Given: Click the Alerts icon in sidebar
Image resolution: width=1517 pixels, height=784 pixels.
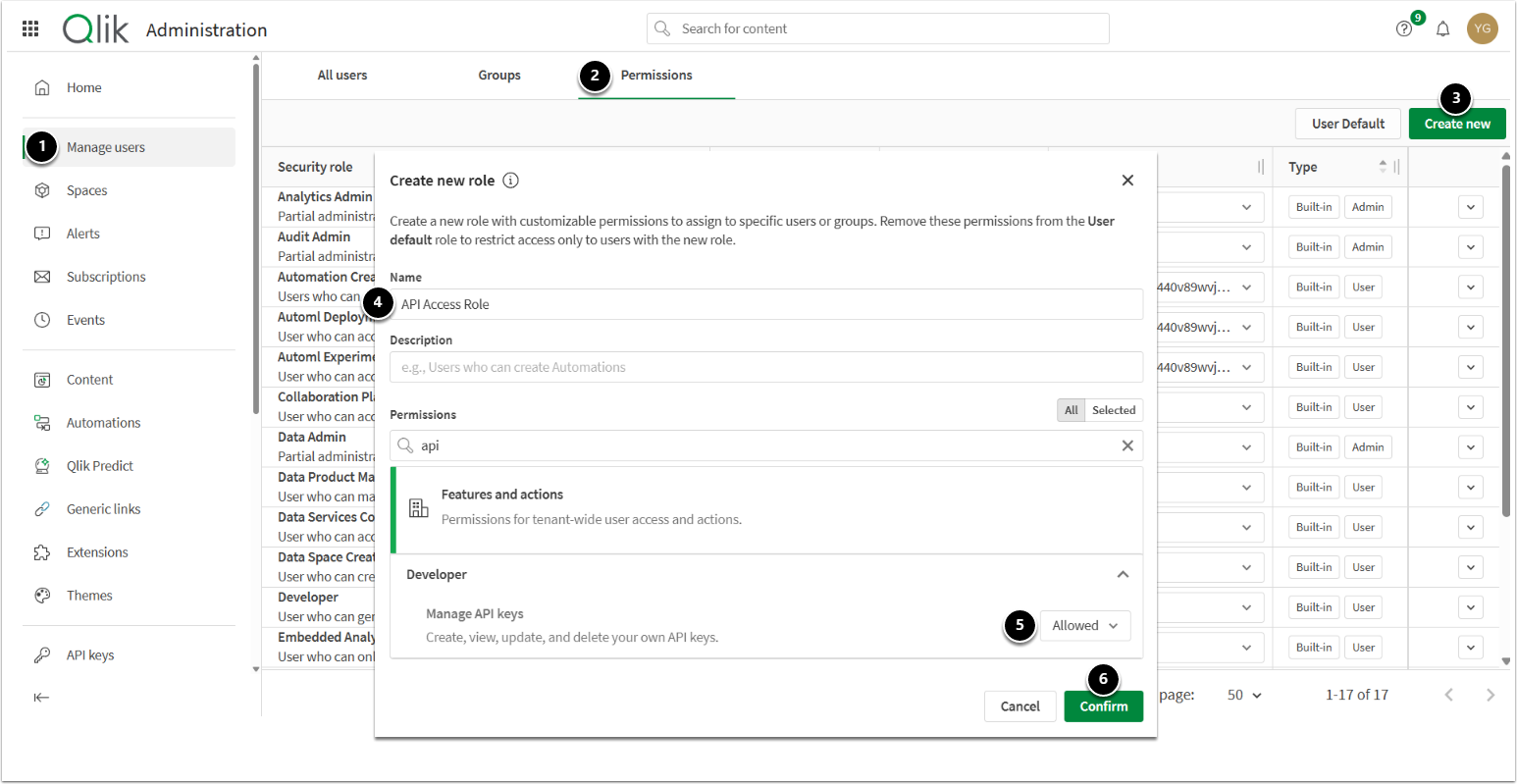Looking at the screenshot, I should pyautogui.click(x=42, y=234).
